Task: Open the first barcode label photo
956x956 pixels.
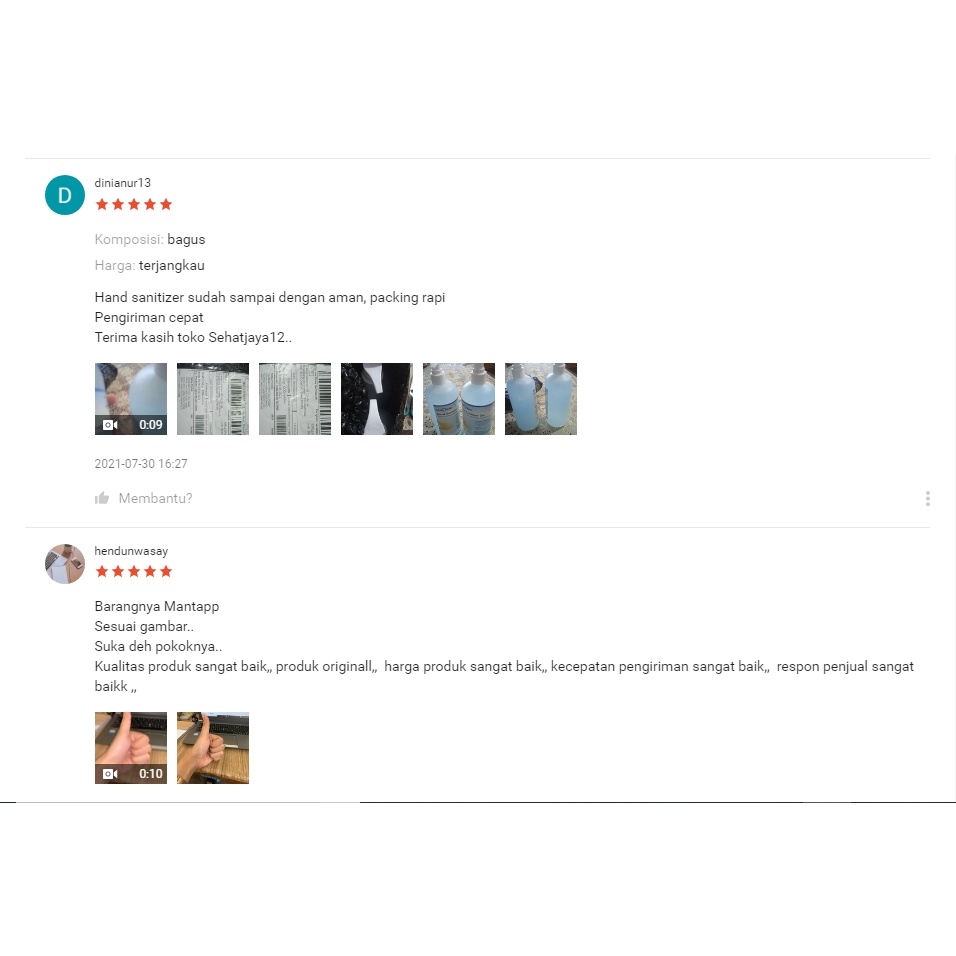Action: point(213,399)
